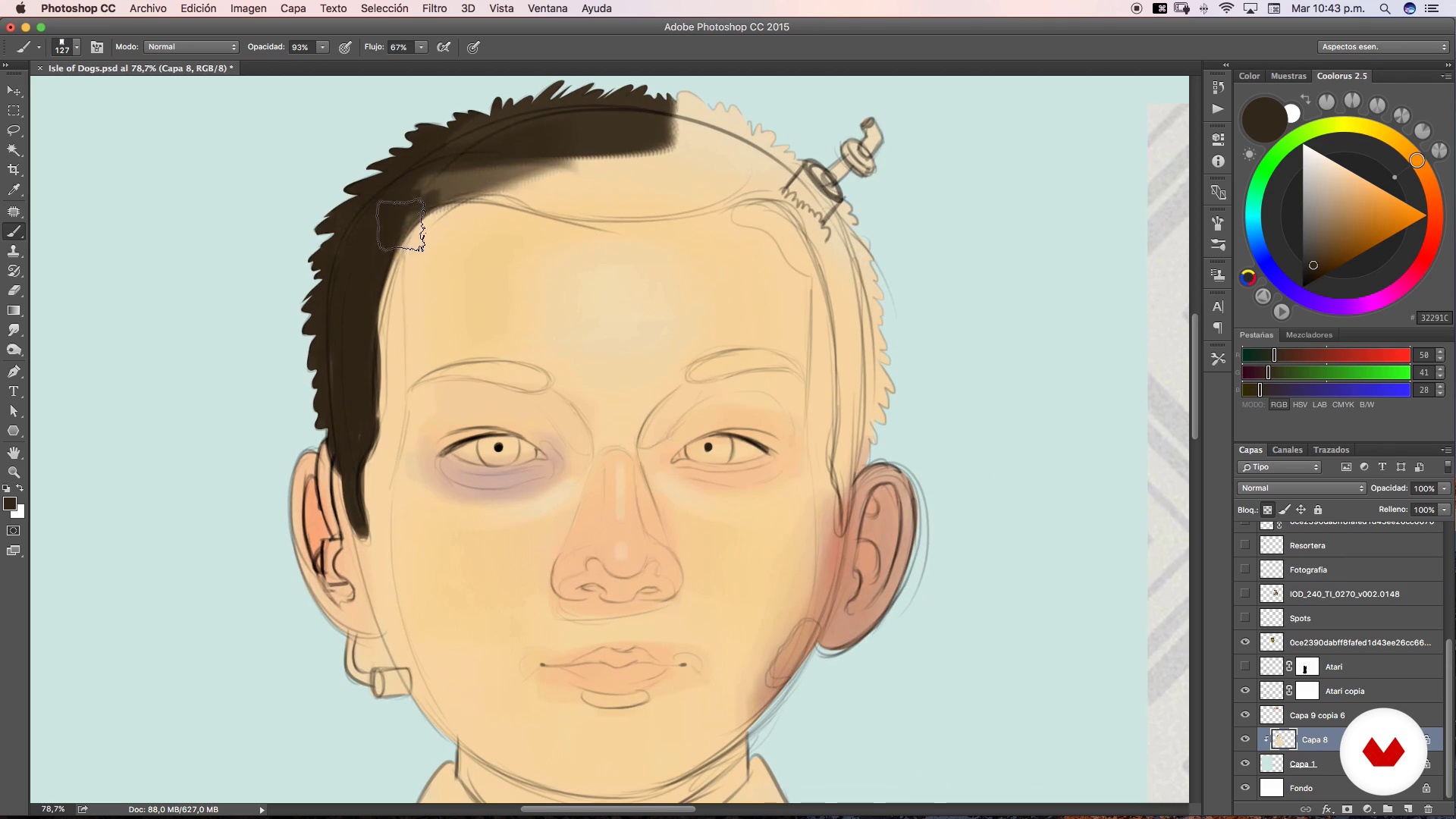
Task: Open the layer Opacidad 100% dropdown
Action: click(x=1445, y=488)
